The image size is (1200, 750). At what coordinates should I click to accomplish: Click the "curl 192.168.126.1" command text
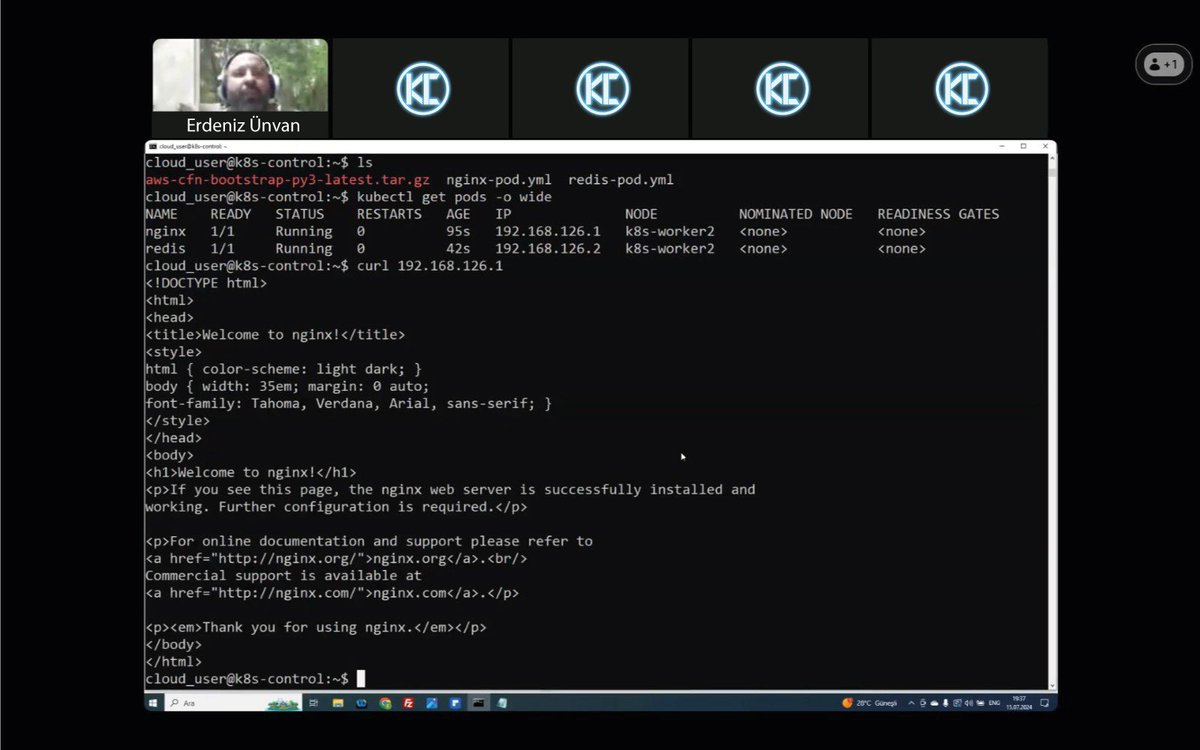pyautogui.click(x=430, y=265)
